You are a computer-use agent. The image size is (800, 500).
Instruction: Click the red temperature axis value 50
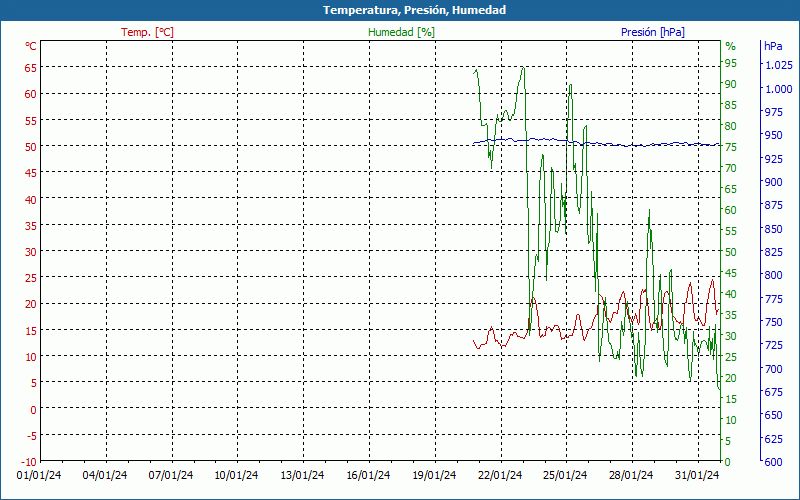(x=30, y=146)
